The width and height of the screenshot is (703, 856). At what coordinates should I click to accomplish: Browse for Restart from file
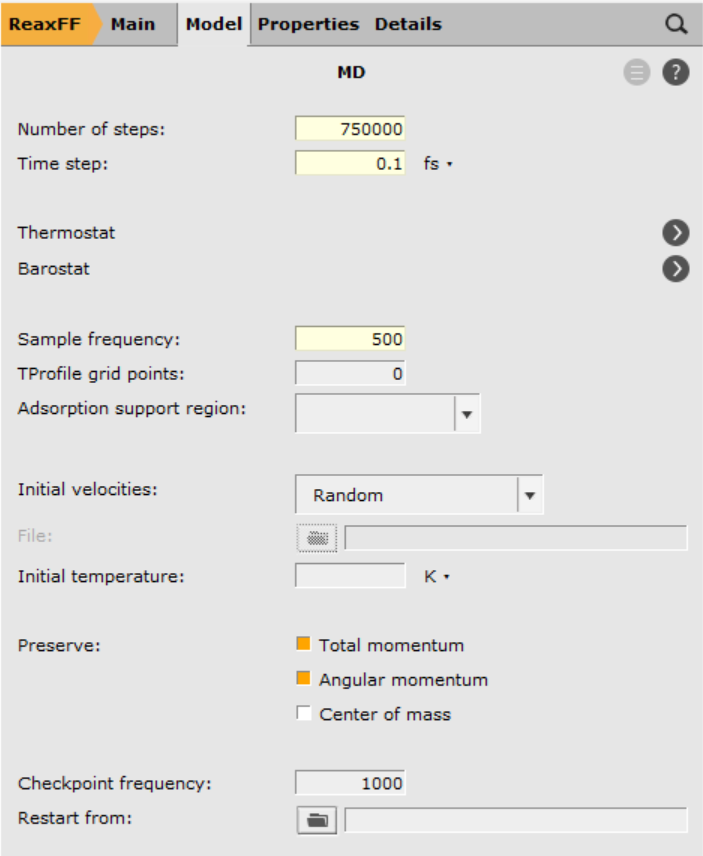coord(317,820)
